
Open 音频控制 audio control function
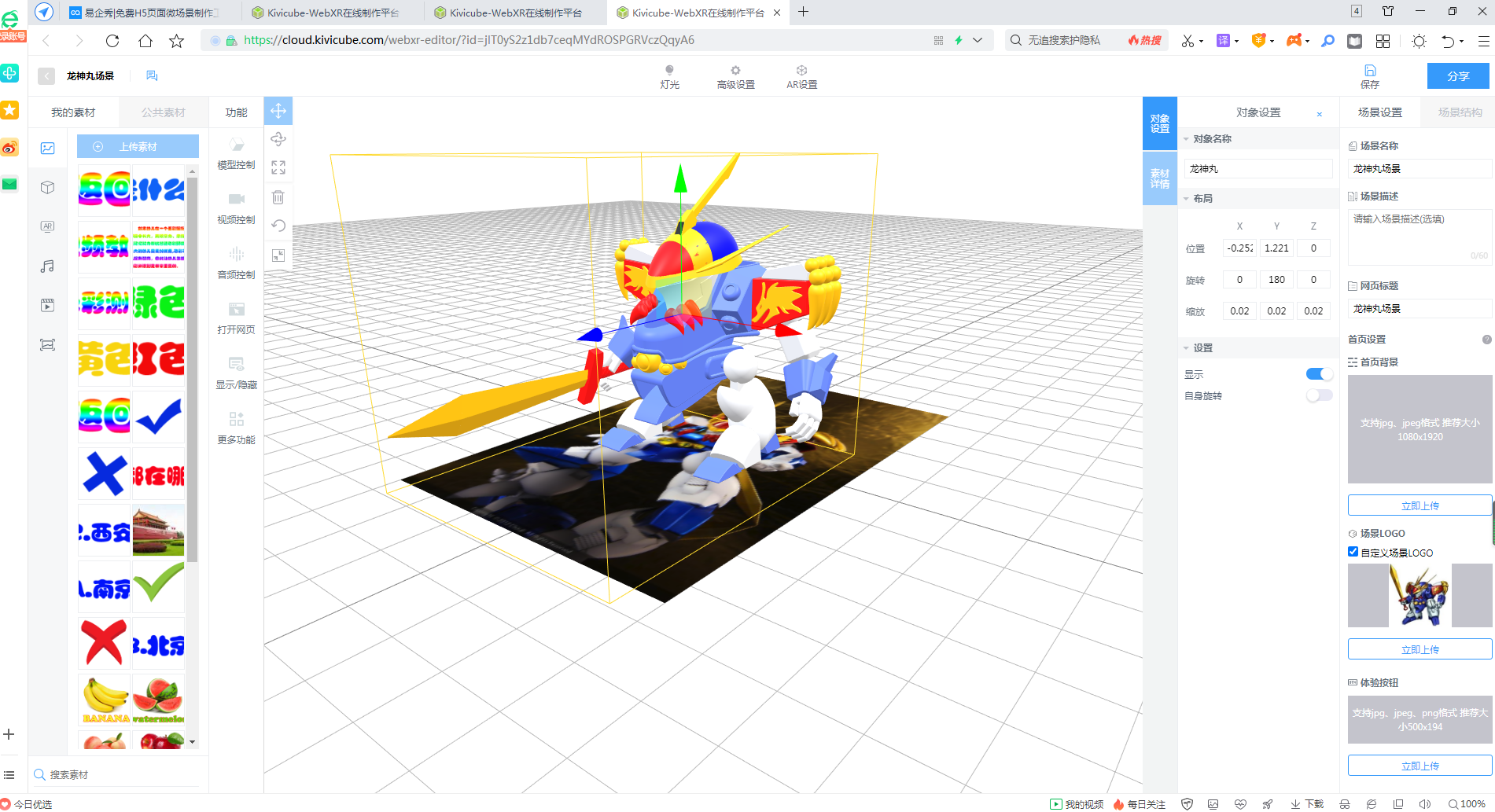pyautogui.click(x=236, y=263)
